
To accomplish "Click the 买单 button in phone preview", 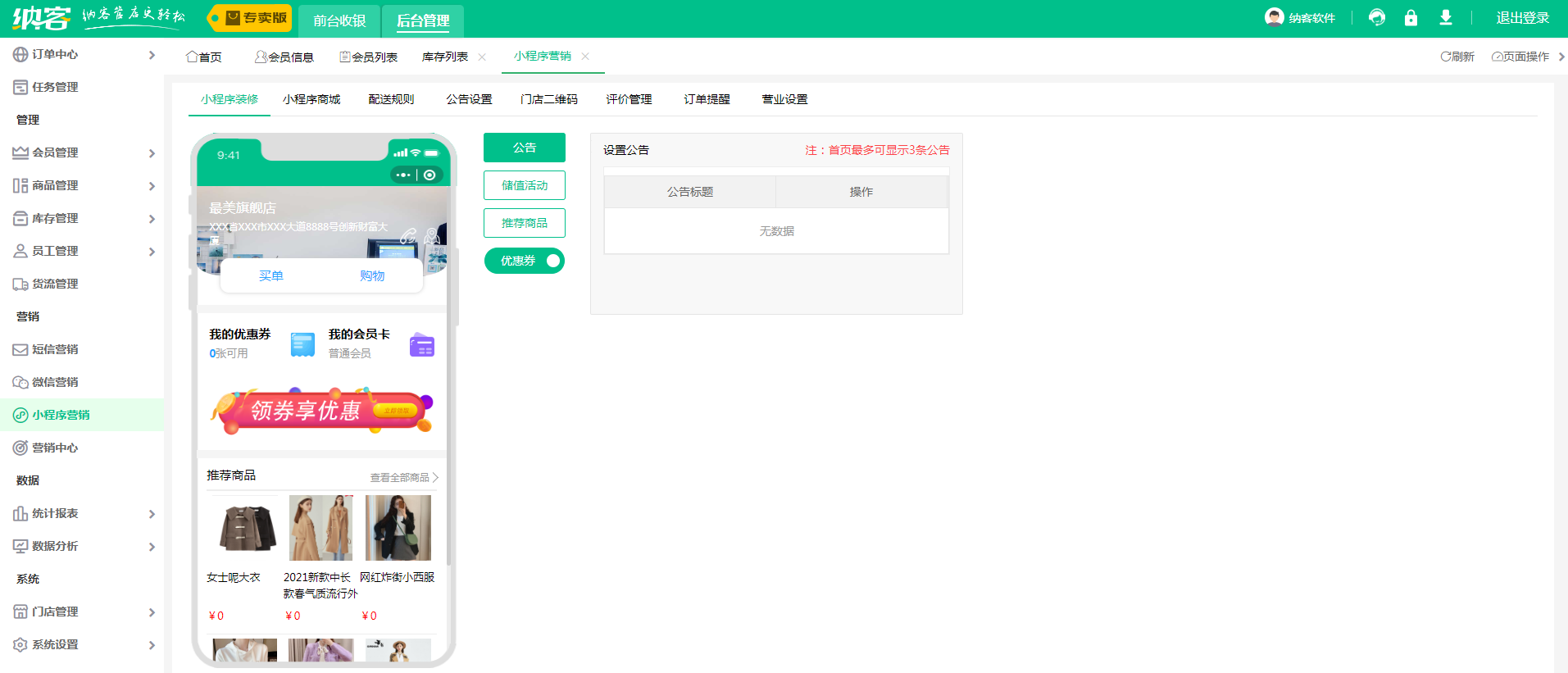I will [x=270, y=276].
